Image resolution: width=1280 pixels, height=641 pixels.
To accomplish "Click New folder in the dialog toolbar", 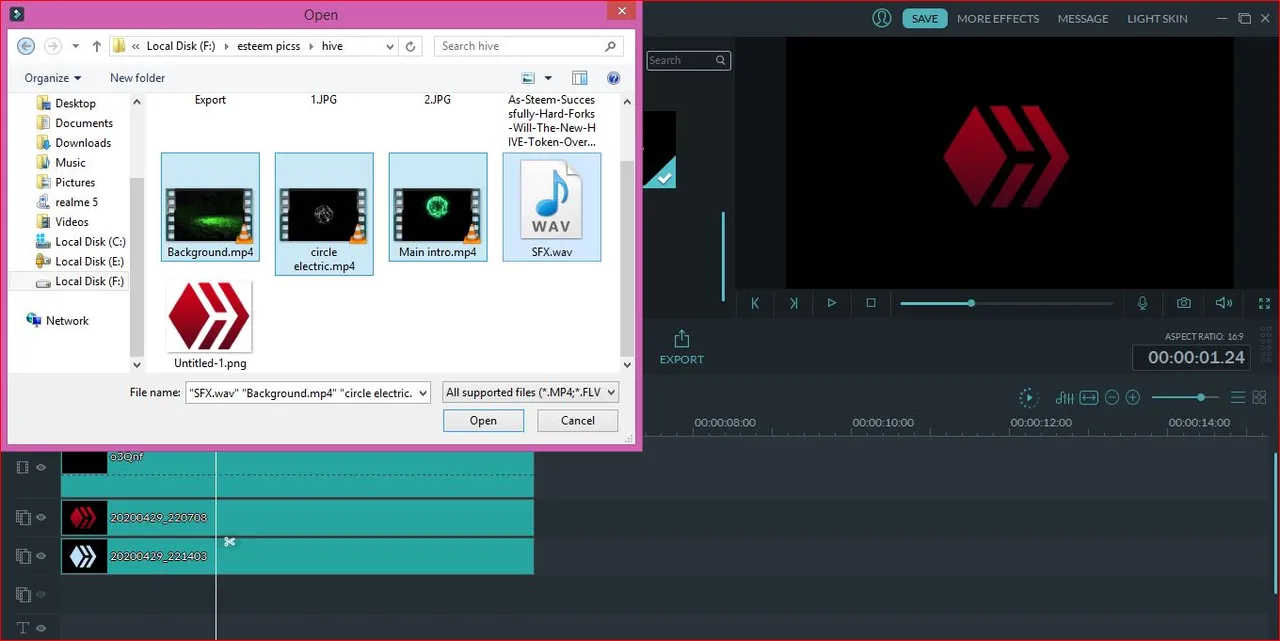I will pos(137,78).
